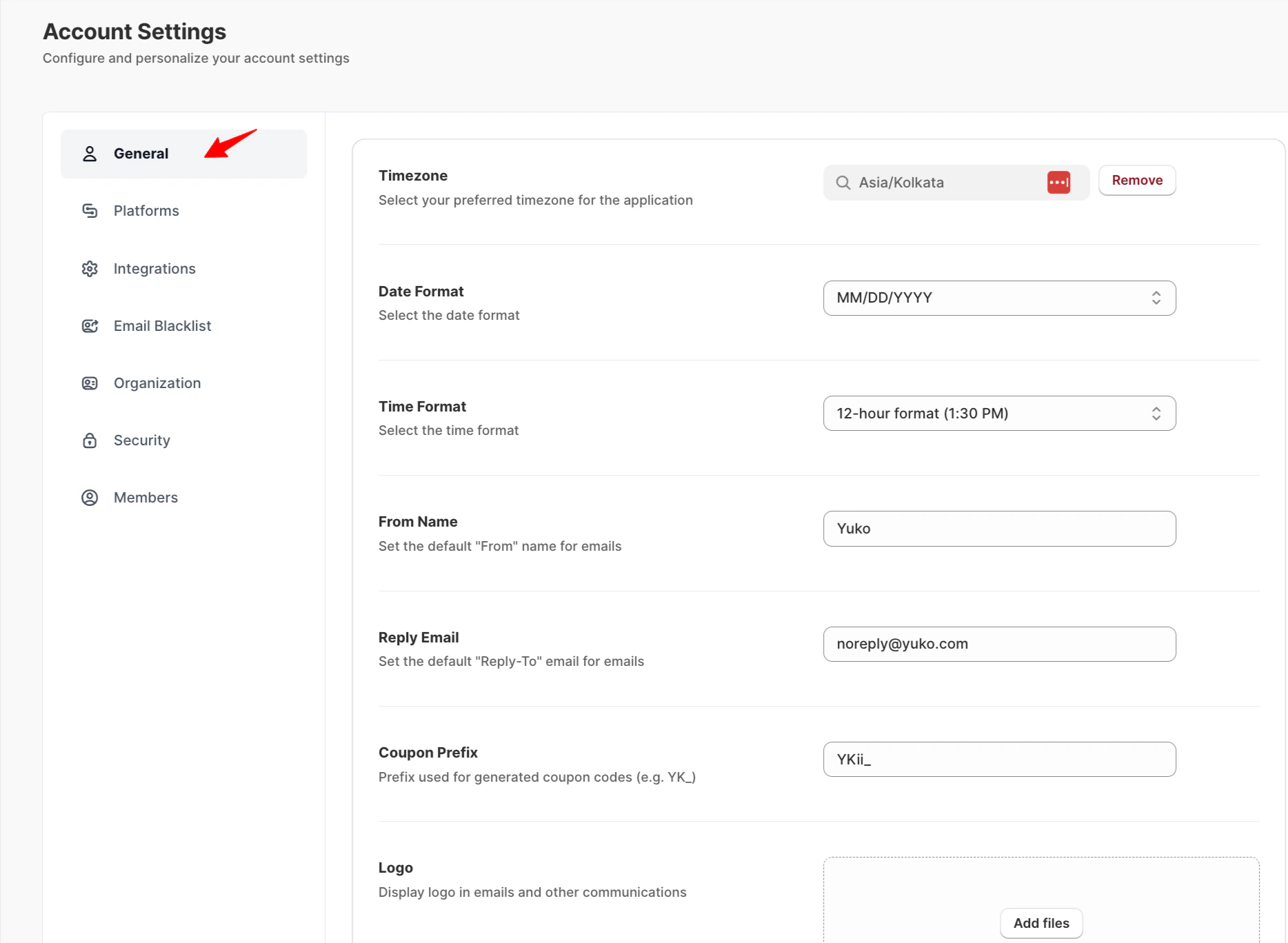Expand the Time Format dropdown

(x=999, y=414)
